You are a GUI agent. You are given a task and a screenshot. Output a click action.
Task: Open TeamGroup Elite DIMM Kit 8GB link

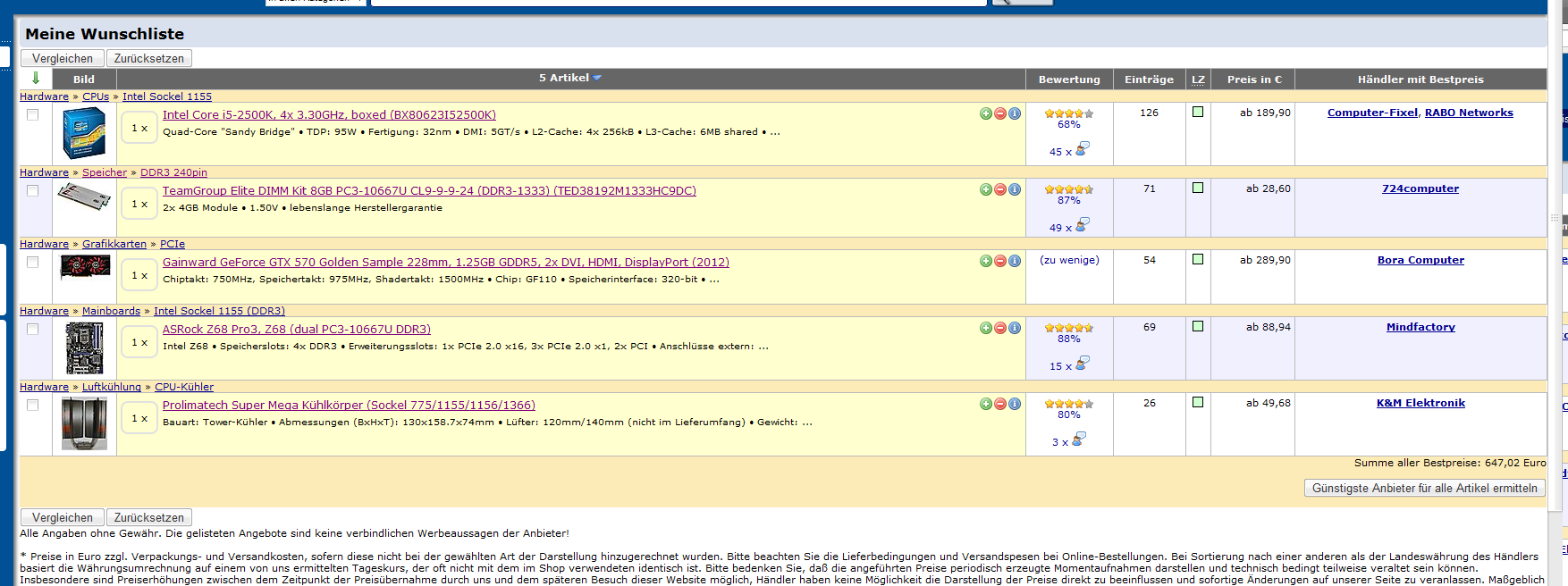pos(429,191)
